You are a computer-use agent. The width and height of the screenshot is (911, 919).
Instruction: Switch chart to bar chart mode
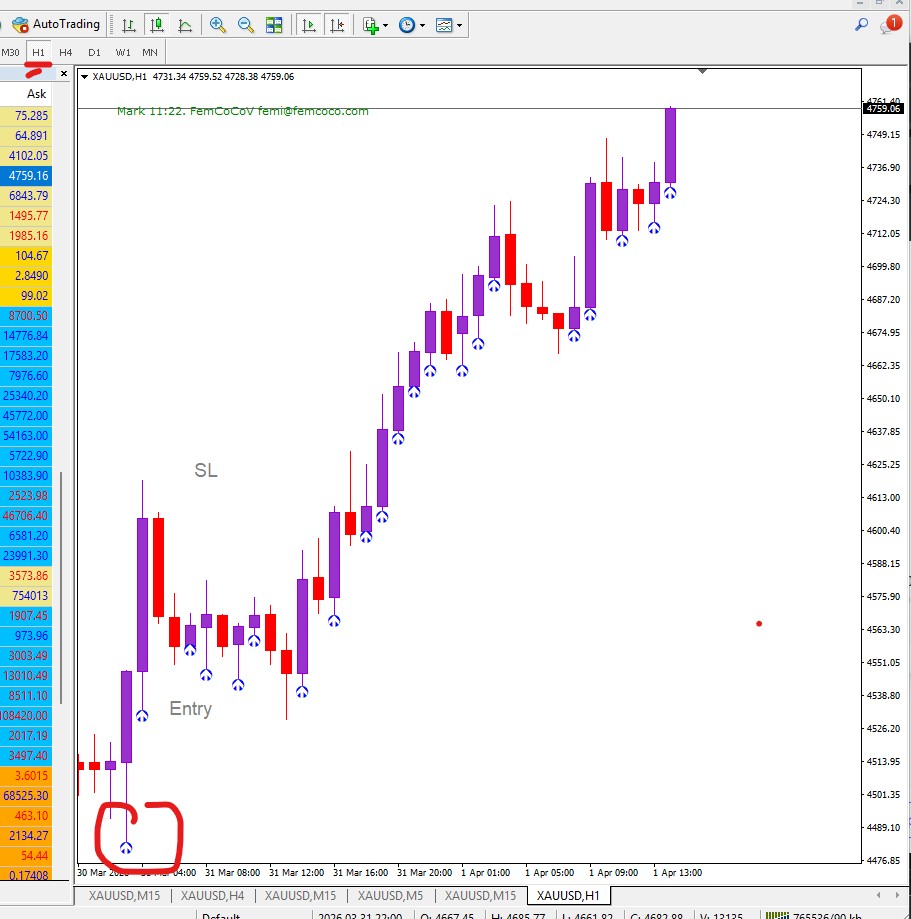pos(128,25)
